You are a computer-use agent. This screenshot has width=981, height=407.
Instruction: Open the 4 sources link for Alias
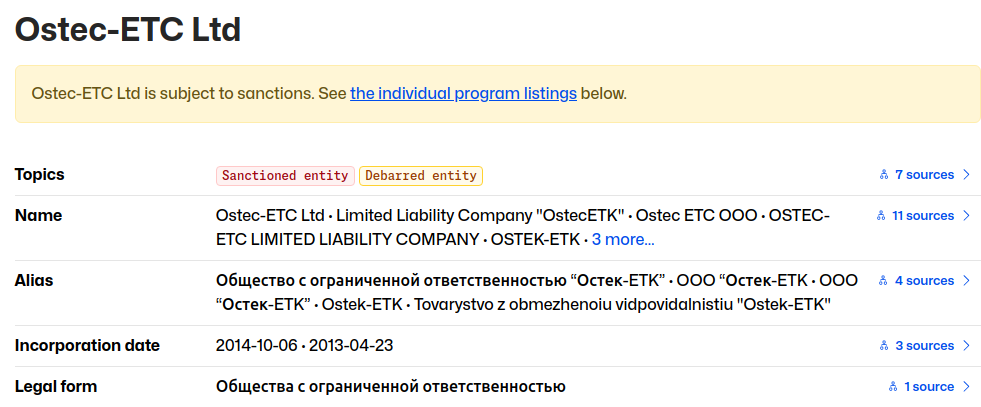click(x=924, y=281)
